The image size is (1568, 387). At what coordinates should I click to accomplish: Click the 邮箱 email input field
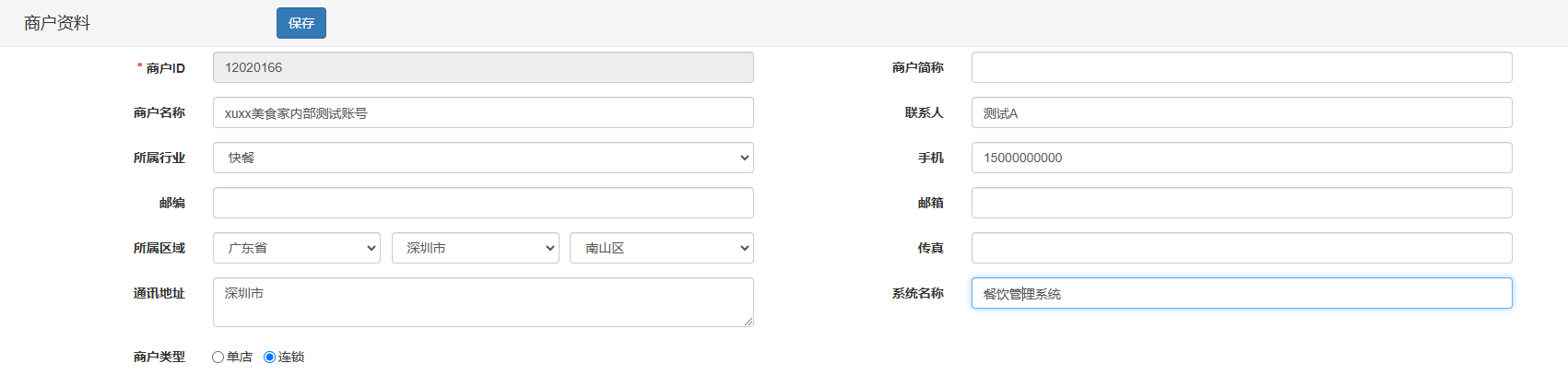point(1241,203)
